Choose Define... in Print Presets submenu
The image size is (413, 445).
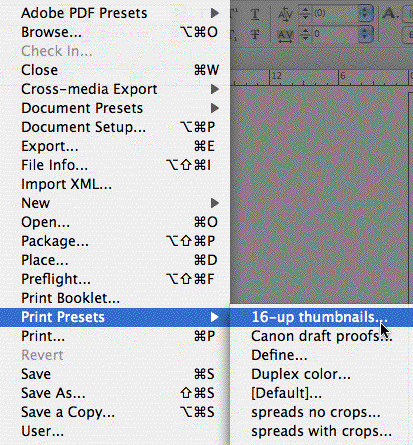tap(321, 355)
